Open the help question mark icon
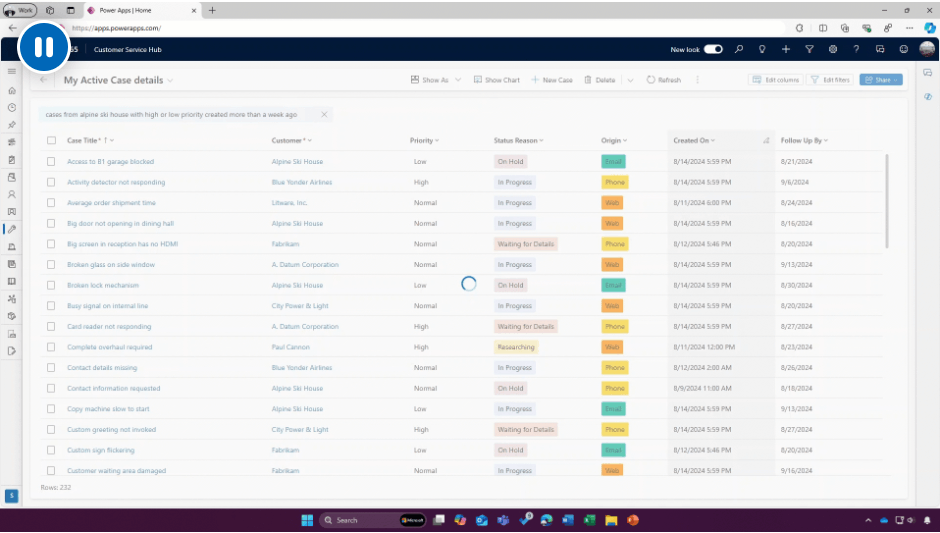The height and width of the screenshot is (533, 940). tap(856, 49)
